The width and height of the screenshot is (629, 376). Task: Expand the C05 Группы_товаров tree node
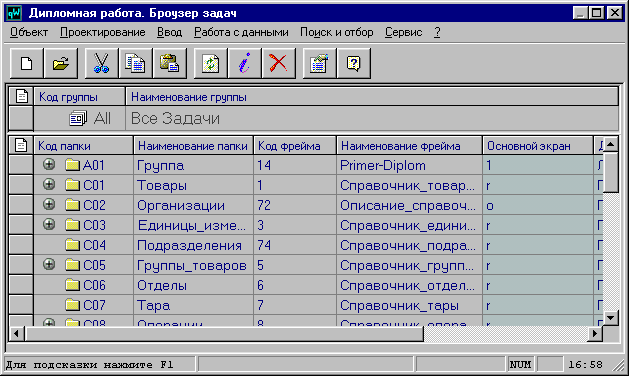tap(49, 264)
